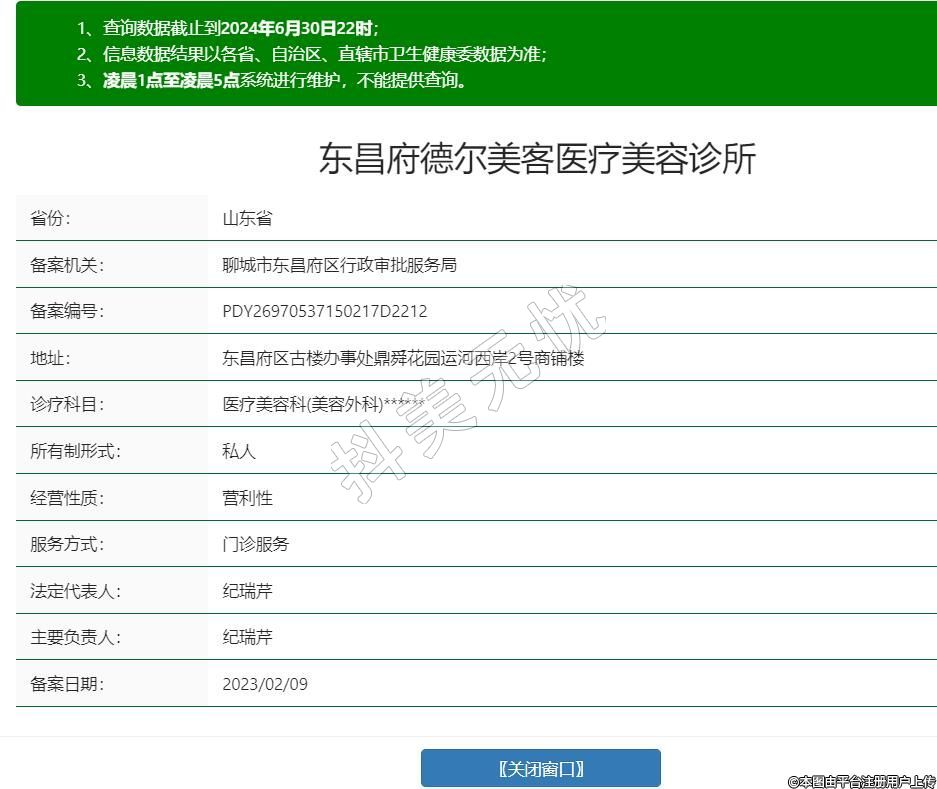Select the address beginning 东昌府区古楼办事处
This screenshot has height=789, width=937.
point(403,358)
